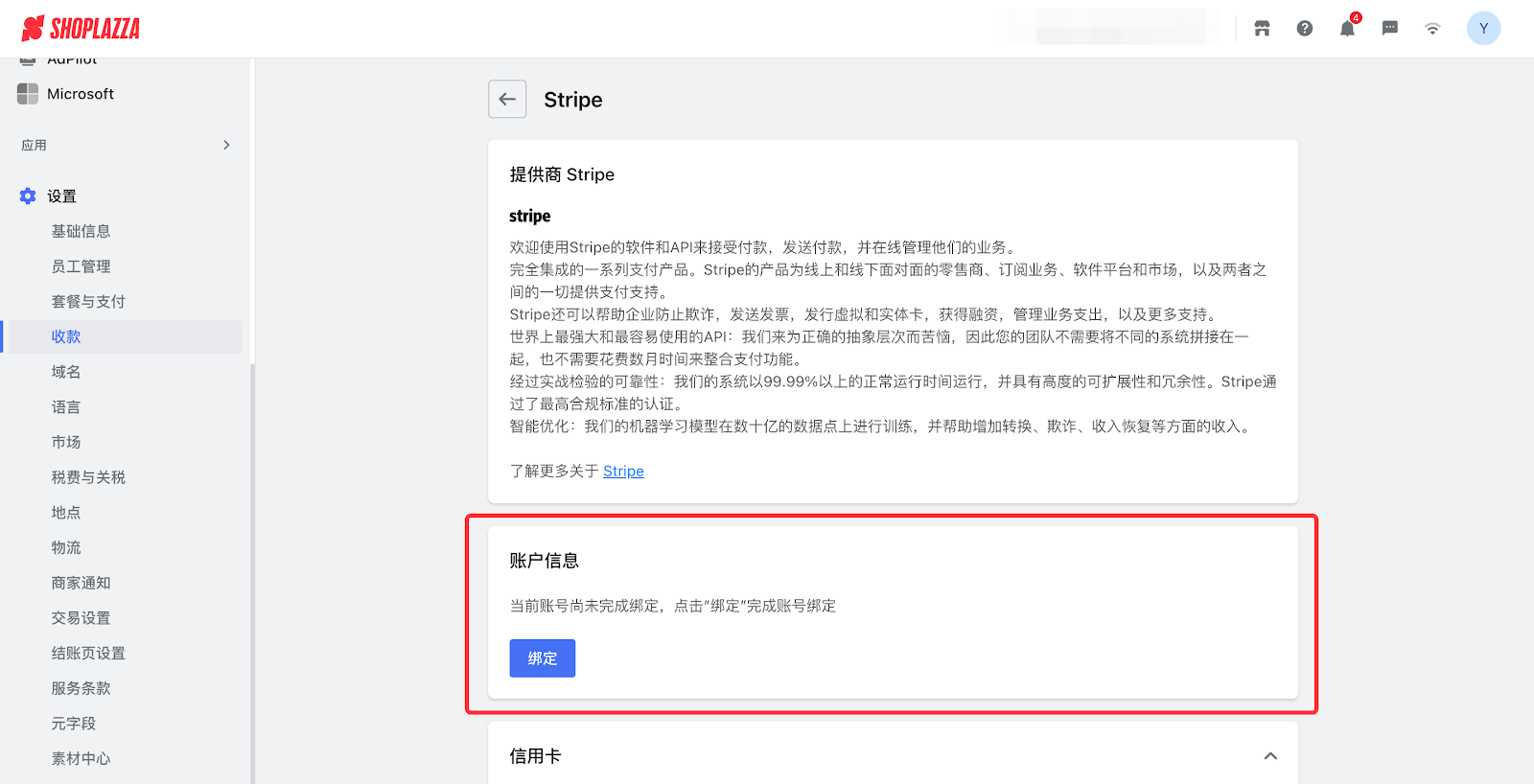Open the storefront shop icon
The image size is (1534, 784).
click(x=1262, y=29)
